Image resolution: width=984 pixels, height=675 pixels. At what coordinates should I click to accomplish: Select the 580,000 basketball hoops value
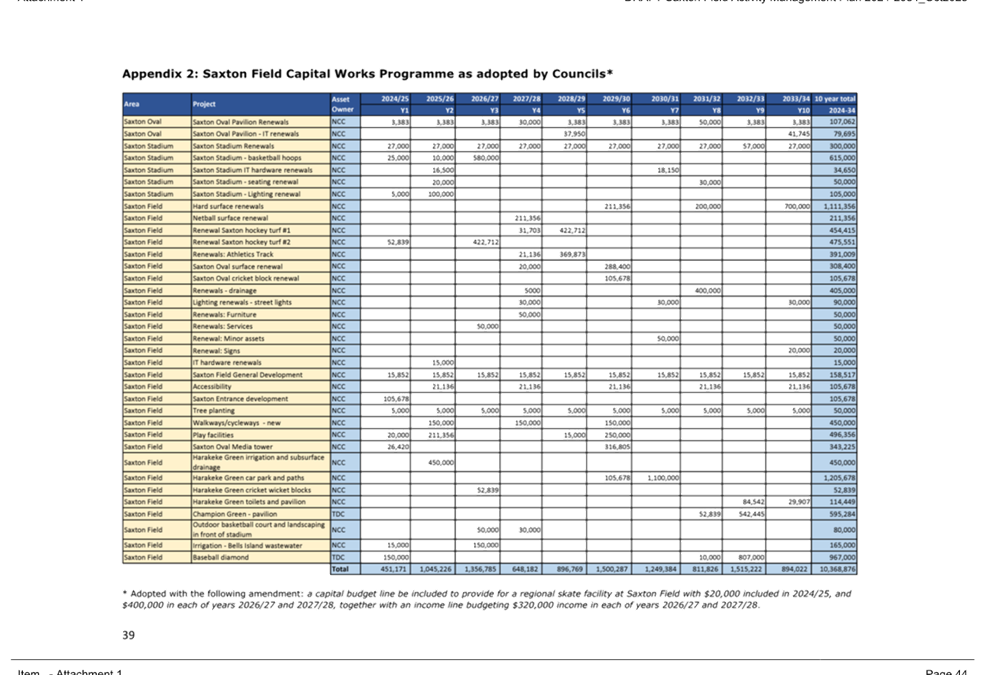(x=478, y=158)
